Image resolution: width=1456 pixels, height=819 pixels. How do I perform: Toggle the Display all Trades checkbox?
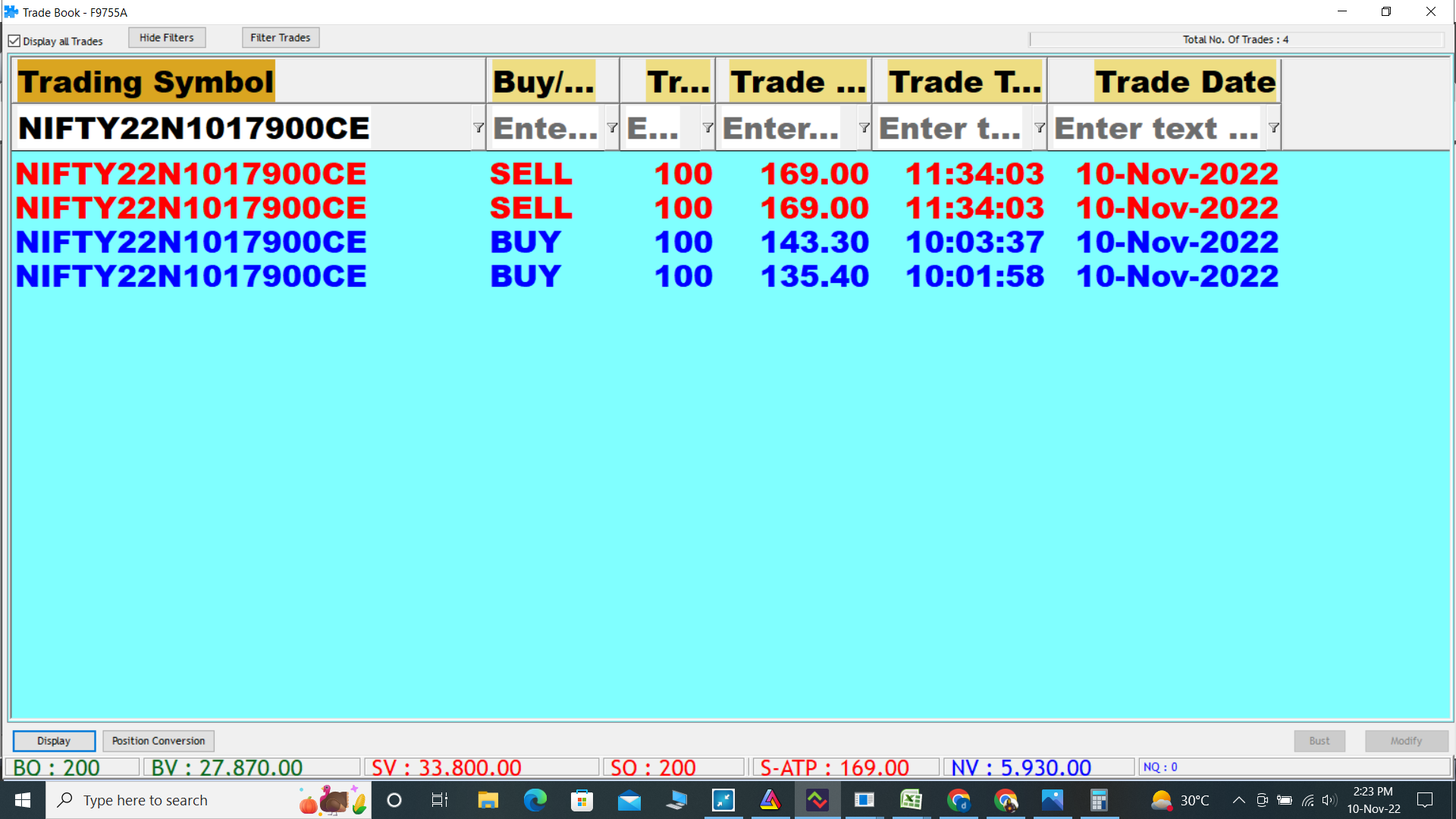point(14,41)
